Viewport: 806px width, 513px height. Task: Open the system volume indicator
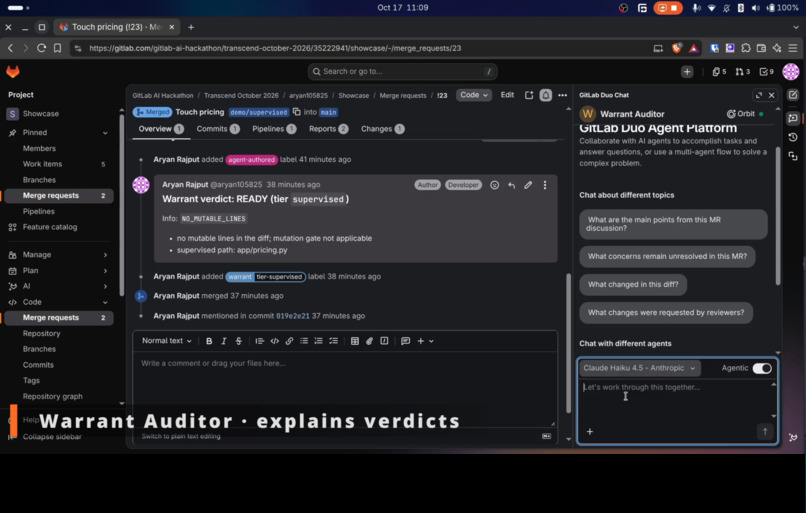755,8
